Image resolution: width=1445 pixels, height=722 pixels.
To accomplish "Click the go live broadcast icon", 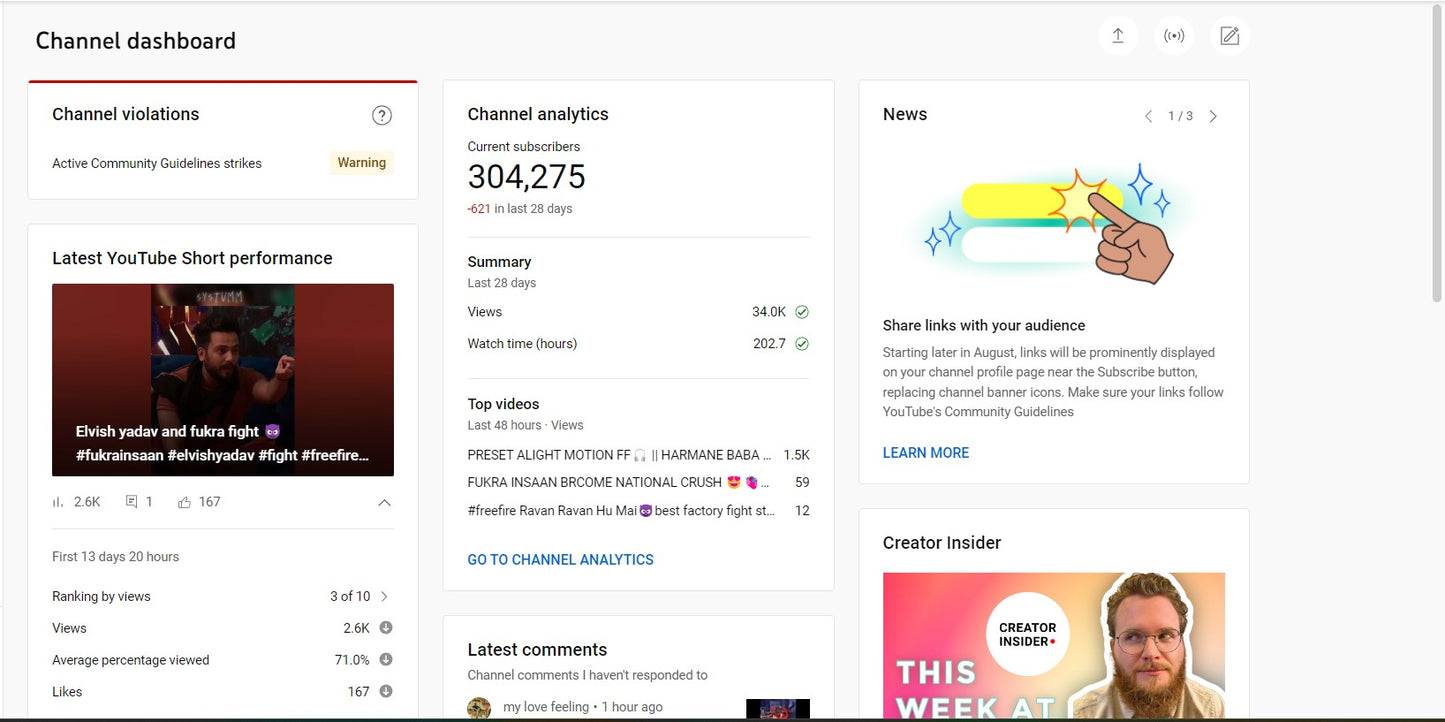I will click(x=1174, y=37).
